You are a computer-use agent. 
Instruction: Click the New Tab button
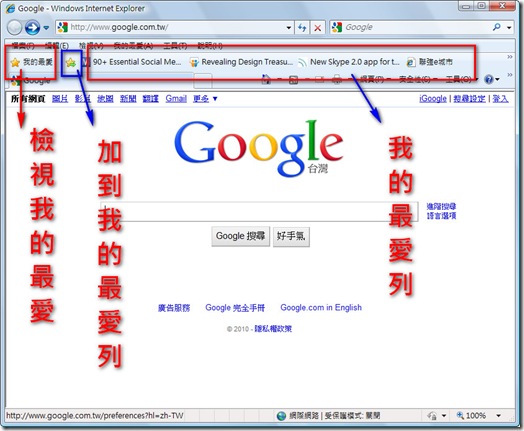click(x=203, y=81)
